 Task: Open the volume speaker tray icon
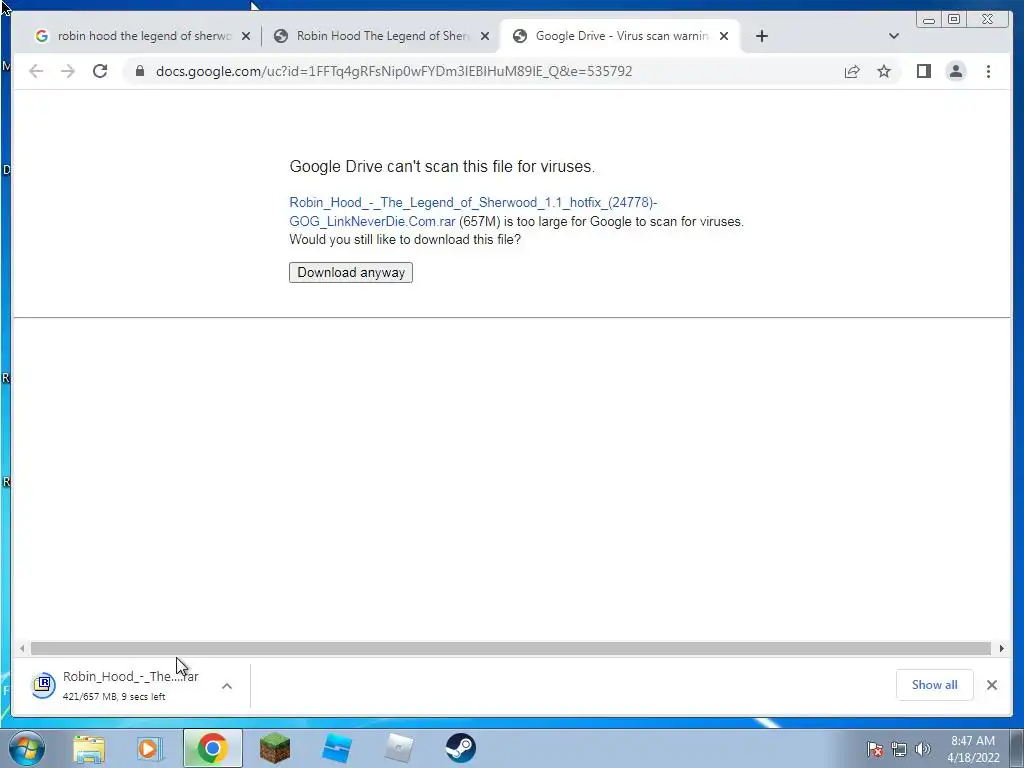[922, 749]
